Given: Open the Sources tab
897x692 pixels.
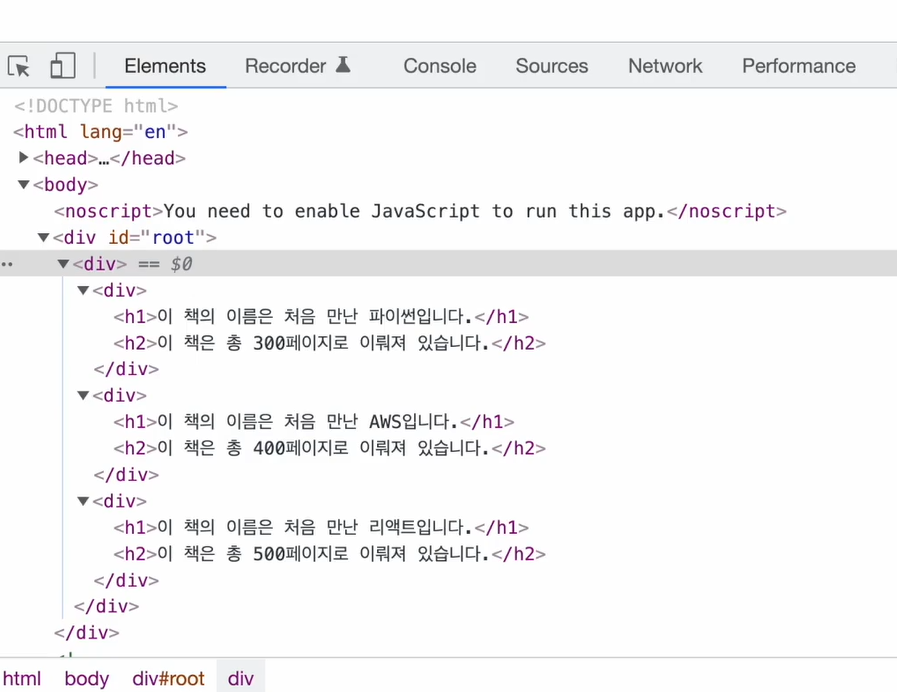Looking at the screenshot, I should [551, 66].
